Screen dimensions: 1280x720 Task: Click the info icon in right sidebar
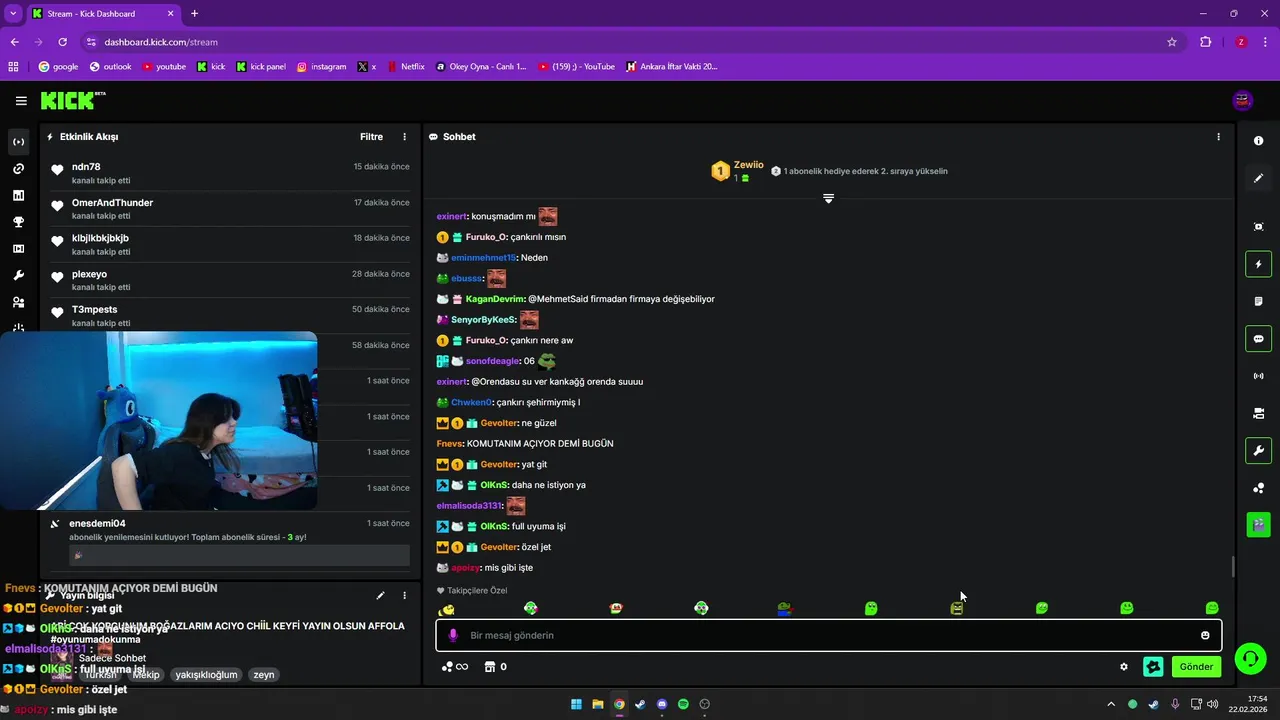[1258, 141]
